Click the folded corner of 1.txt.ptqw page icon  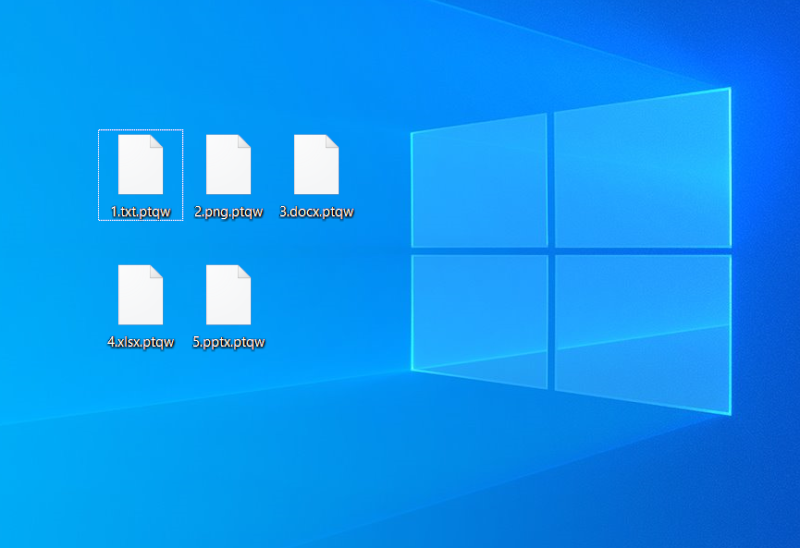(156, 141)
